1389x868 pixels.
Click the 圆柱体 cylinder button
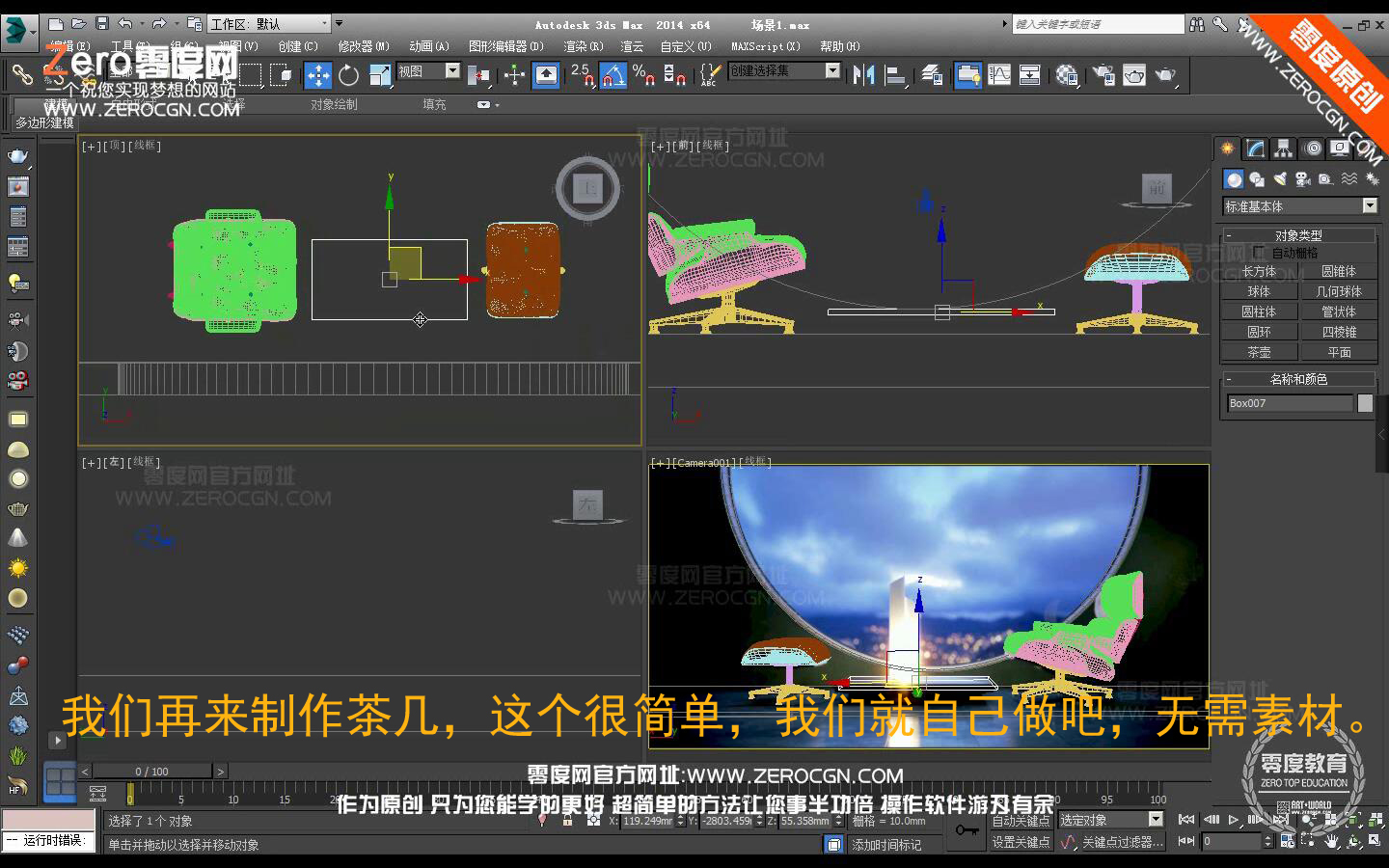1259,312
